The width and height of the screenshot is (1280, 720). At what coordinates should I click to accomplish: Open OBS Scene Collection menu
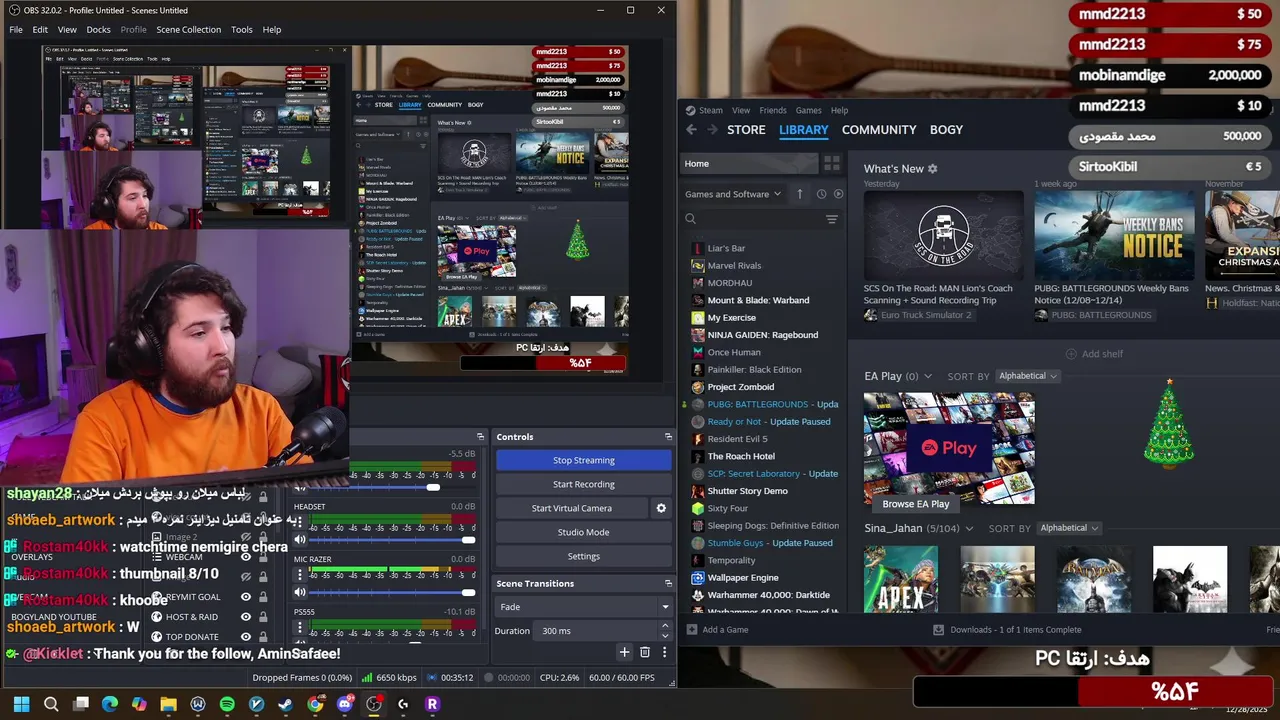(x=188, y=30)
